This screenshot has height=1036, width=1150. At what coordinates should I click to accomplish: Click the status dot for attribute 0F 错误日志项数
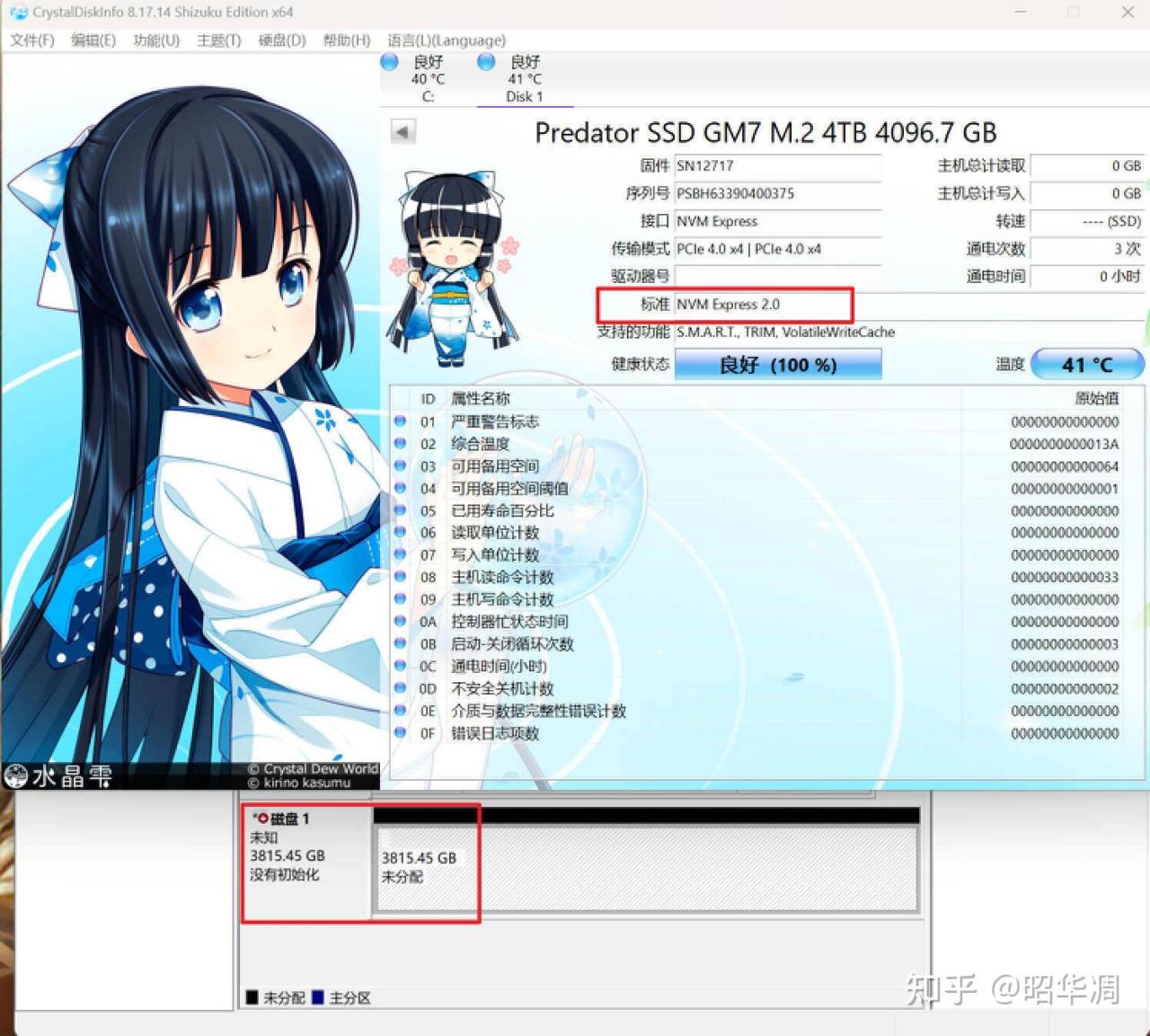pyautogui.click(x=400, y=733)
